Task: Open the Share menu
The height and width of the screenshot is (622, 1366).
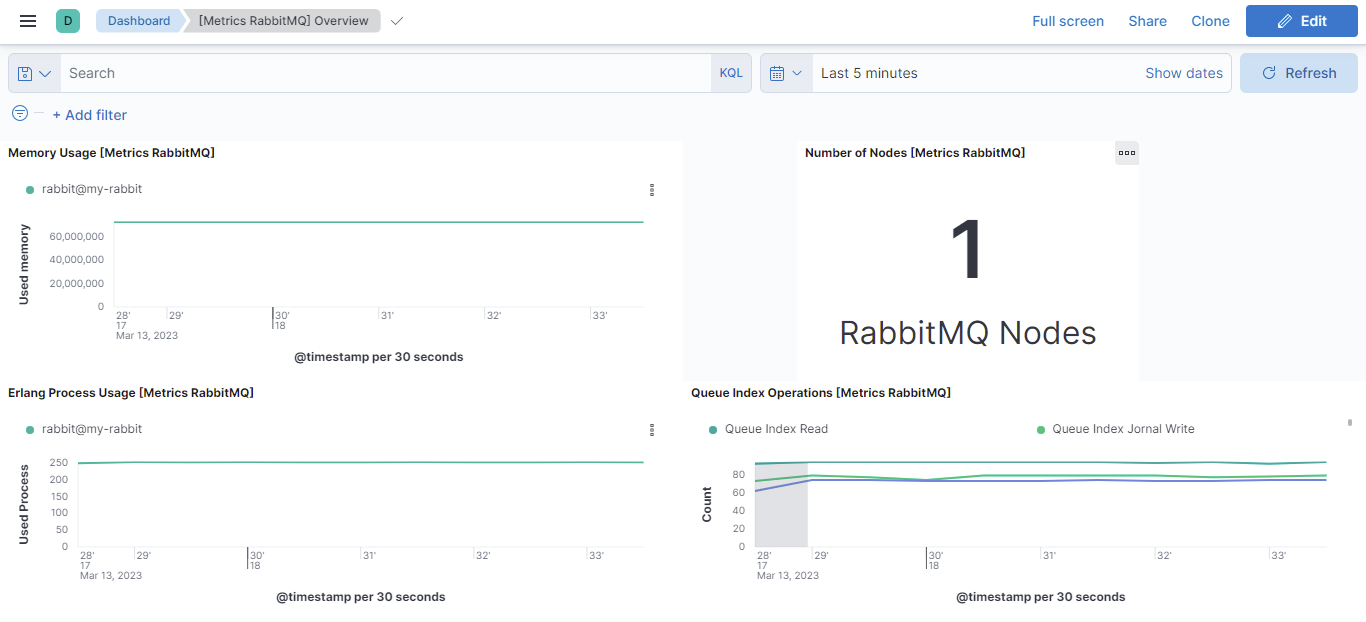Action: coord(1147,21)
